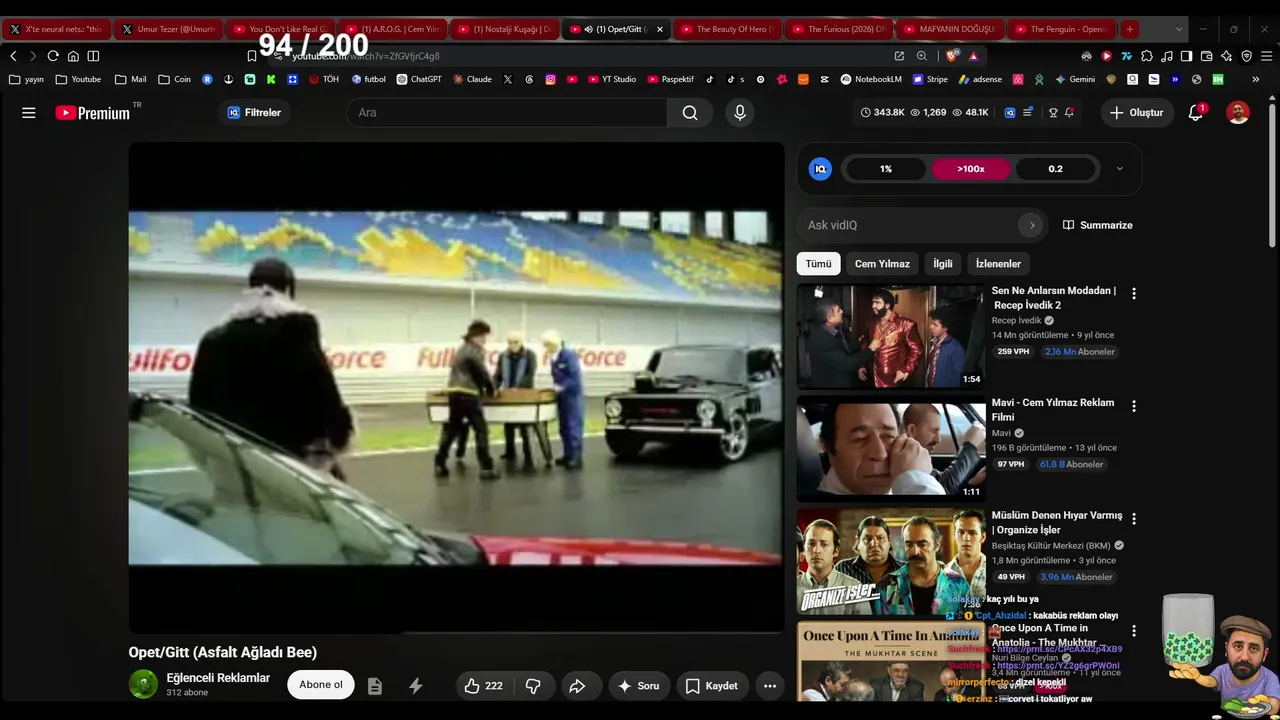This screenshot has height=720, width=1280.
Task: Open Eğlenceli Reklamlar channel name link
Action: (218, 678)
